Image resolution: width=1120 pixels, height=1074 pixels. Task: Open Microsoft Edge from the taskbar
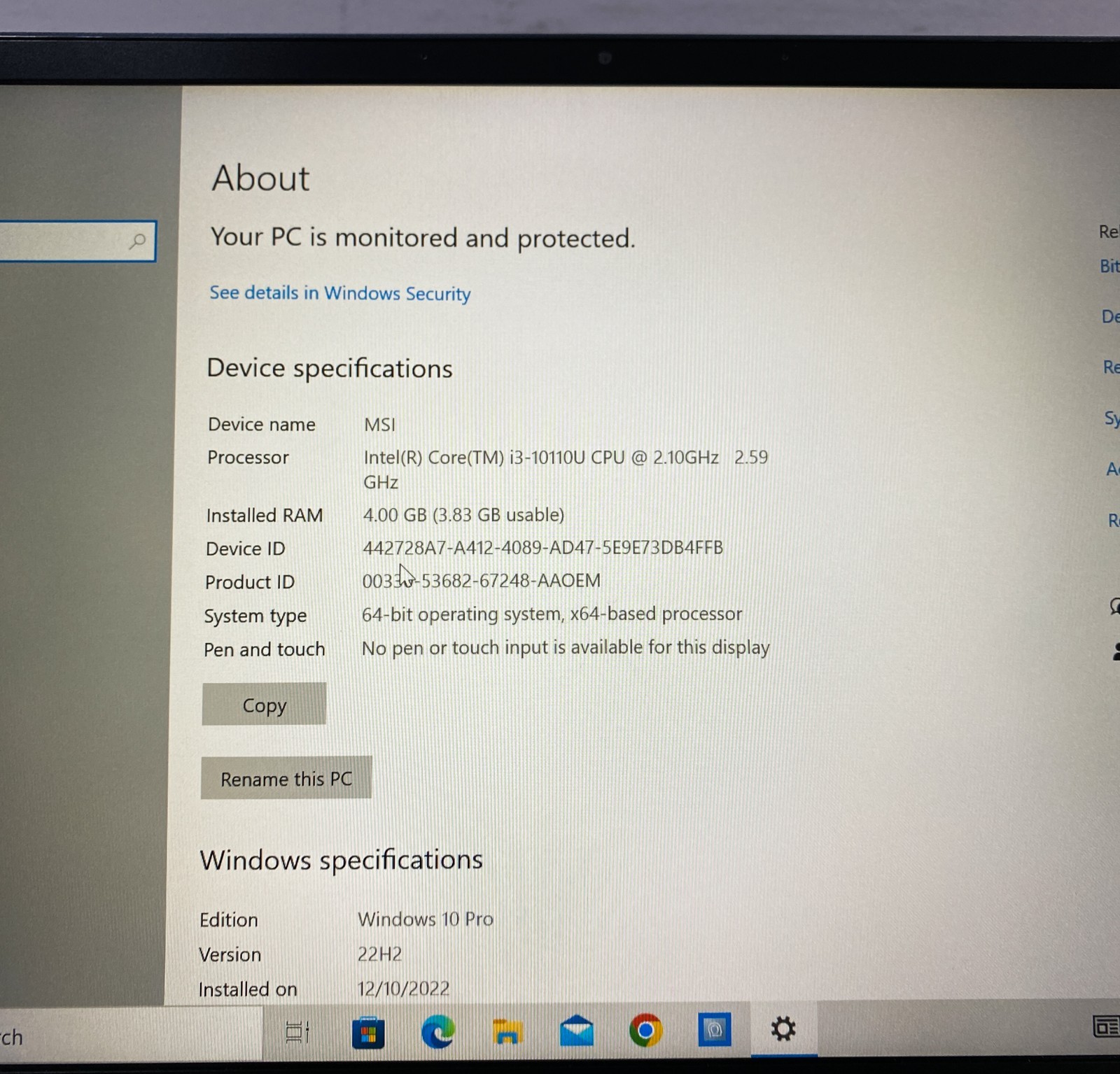coord(438,1031)
